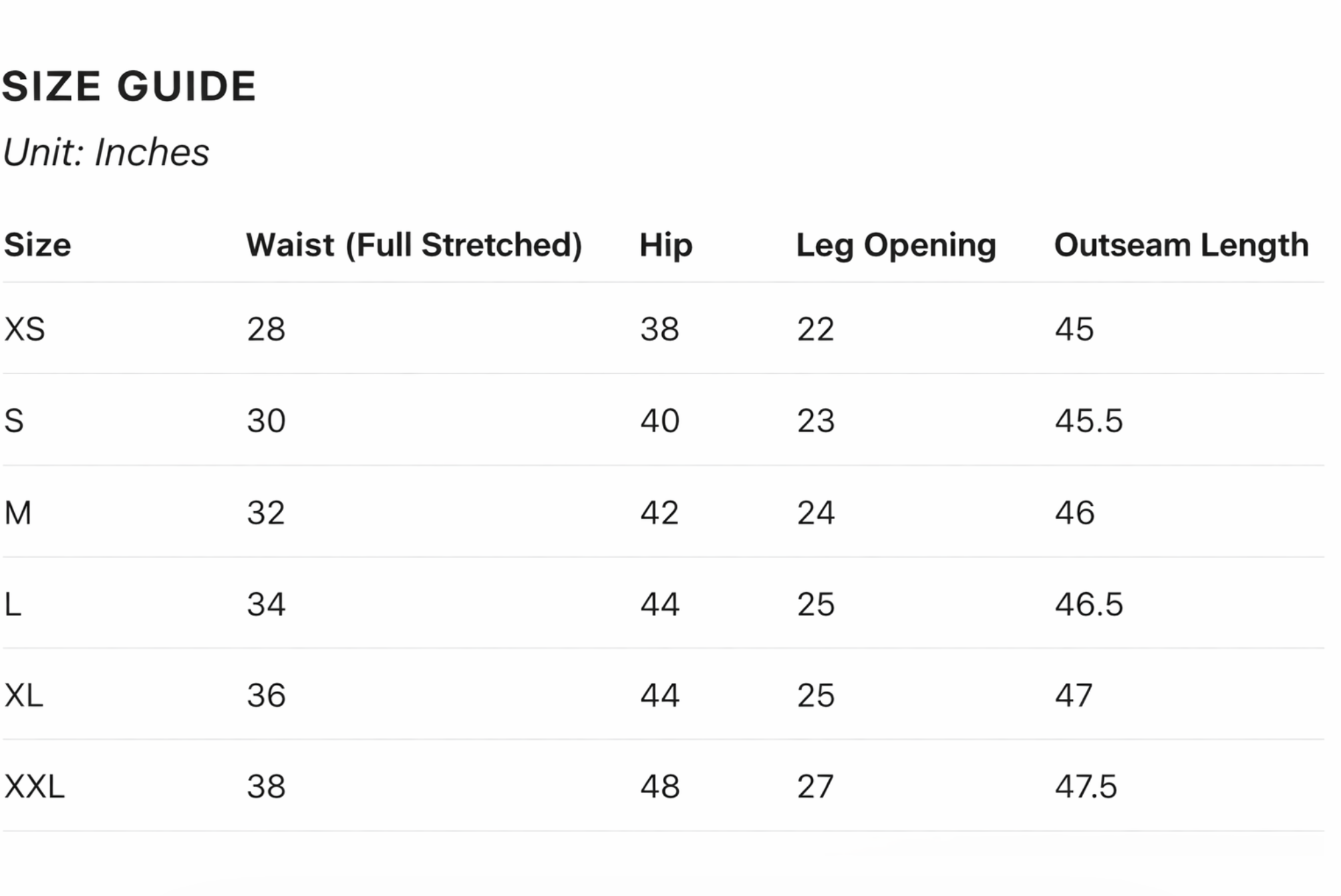The width and height of the screenshot is (1341, 896).
Task: Click the Waist (Full Stretched) column header
Action: (414, 245)
